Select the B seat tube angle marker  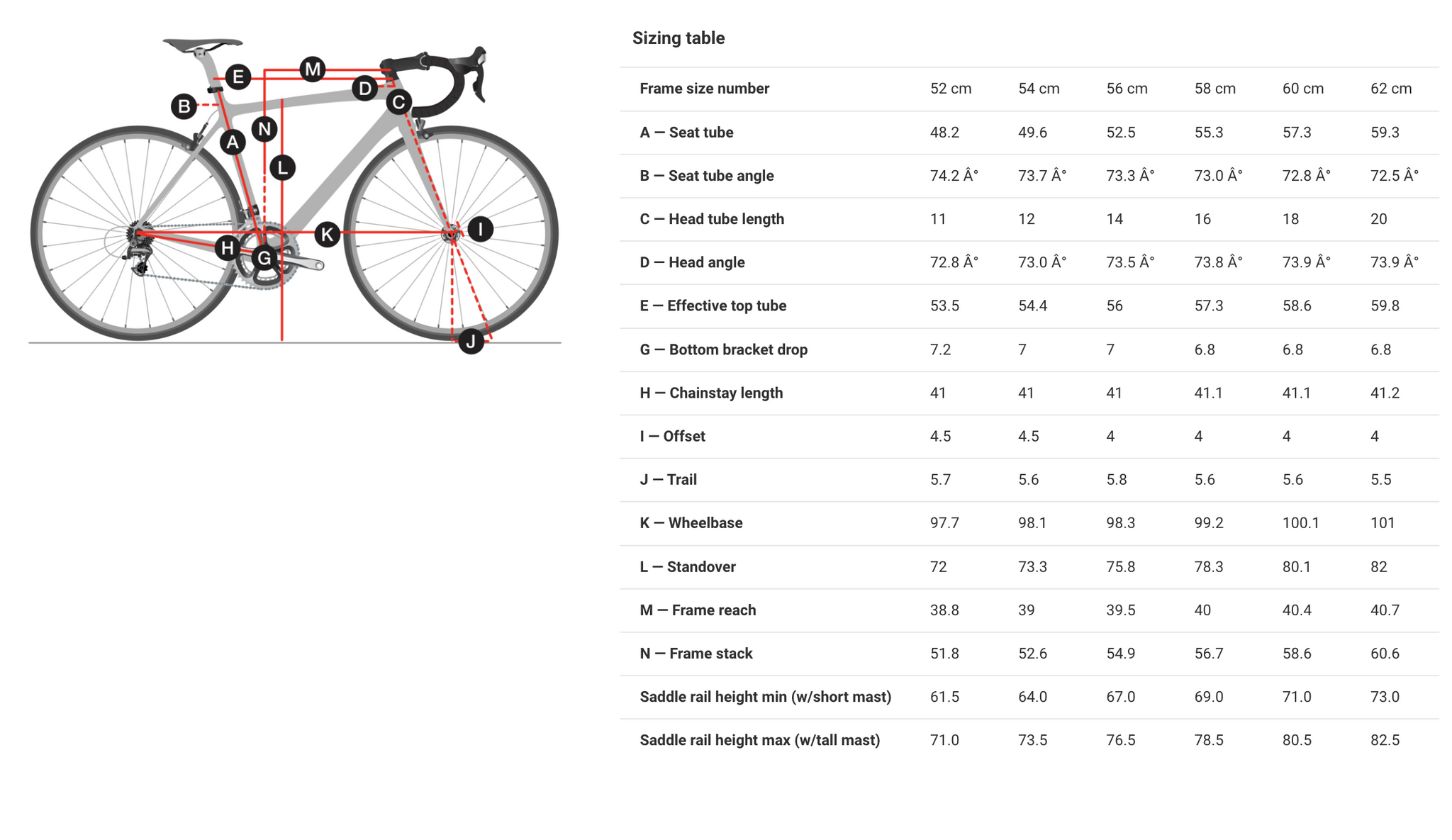[184, 106]
